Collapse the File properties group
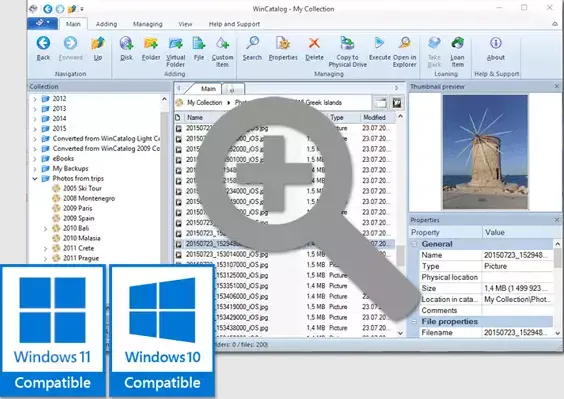 pos(414,322)
